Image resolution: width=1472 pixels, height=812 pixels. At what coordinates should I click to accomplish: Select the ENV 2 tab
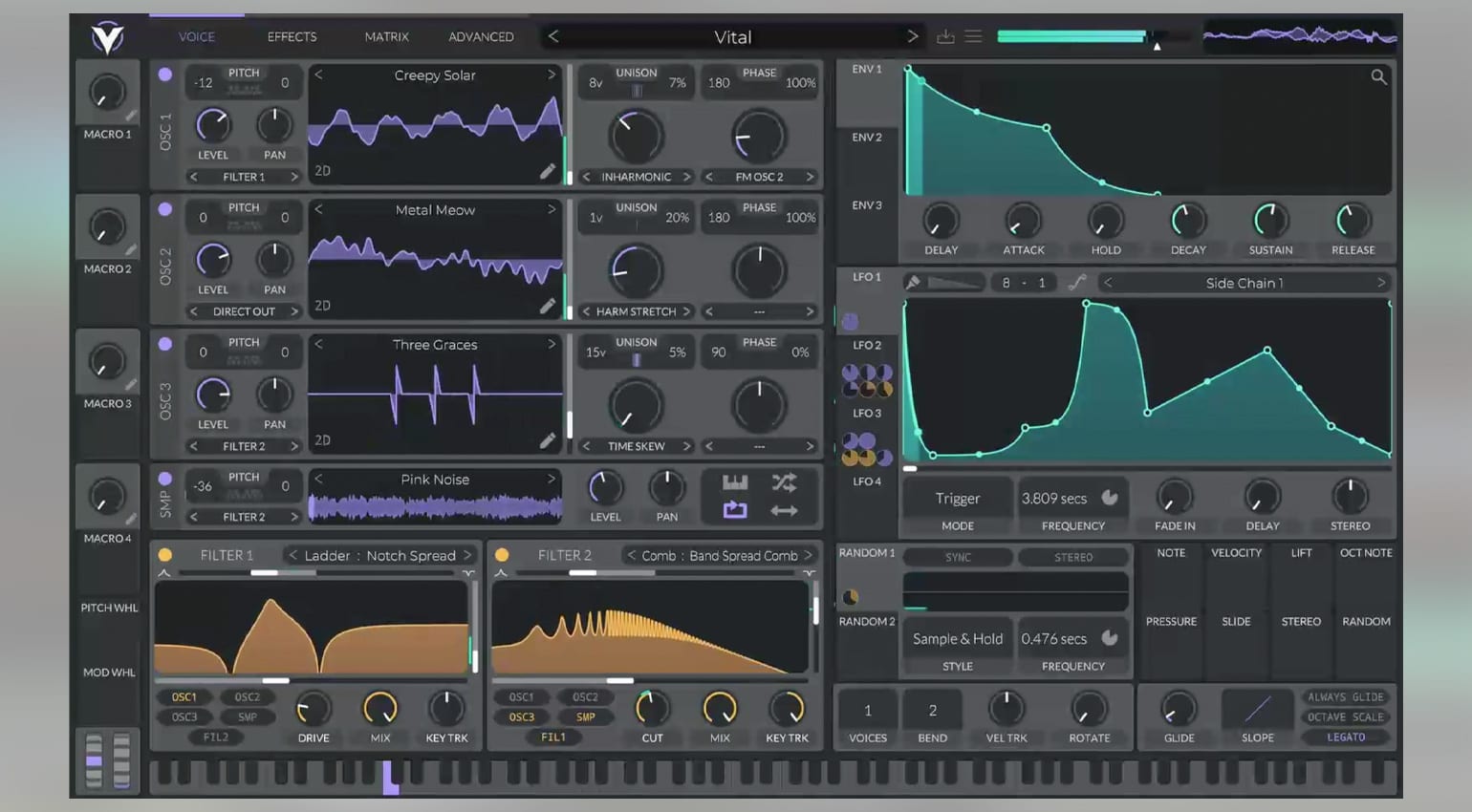[x=867, y=137]
